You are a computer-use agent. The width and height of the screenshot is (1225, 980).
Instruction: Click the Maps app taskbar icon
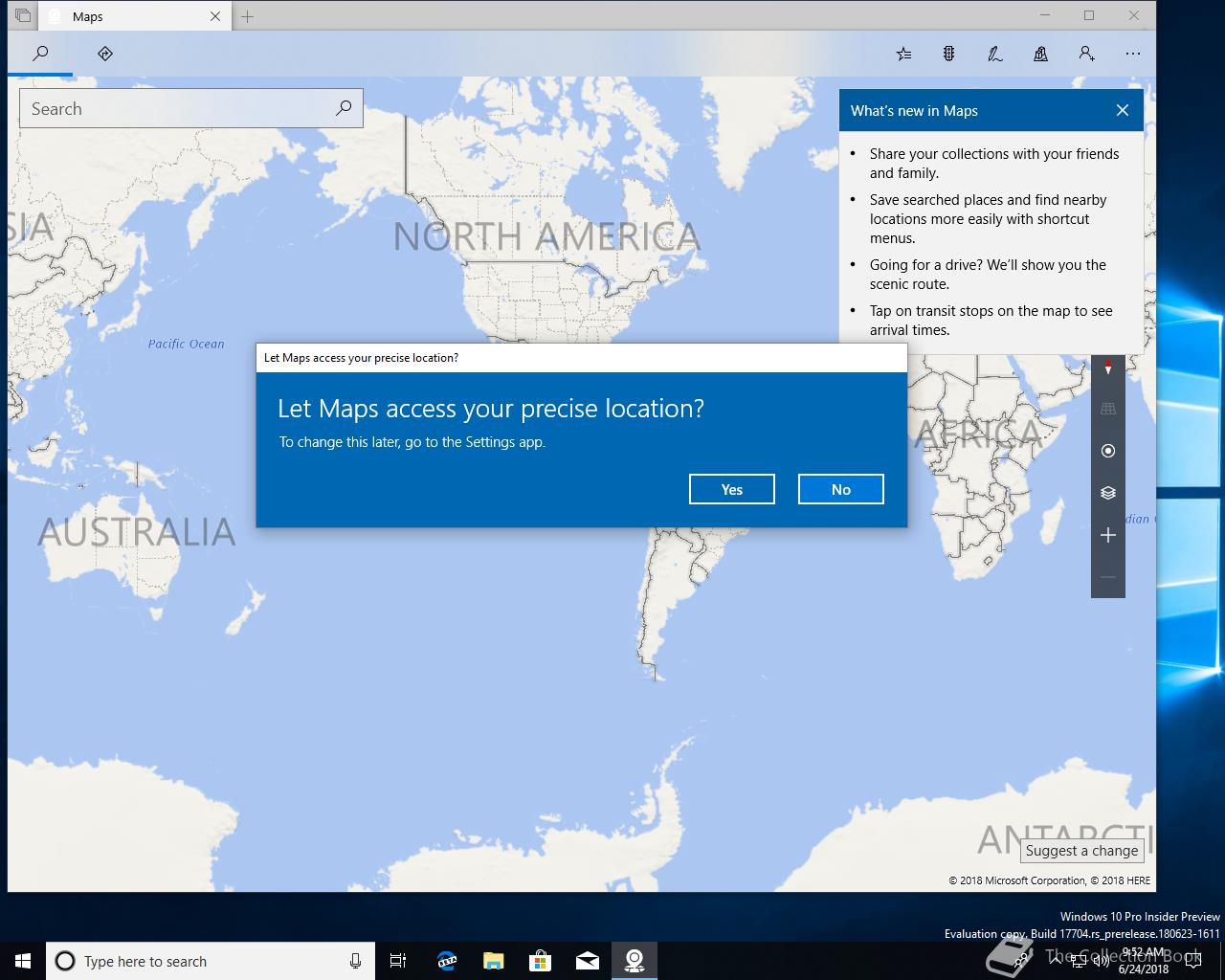pos(634,961)
